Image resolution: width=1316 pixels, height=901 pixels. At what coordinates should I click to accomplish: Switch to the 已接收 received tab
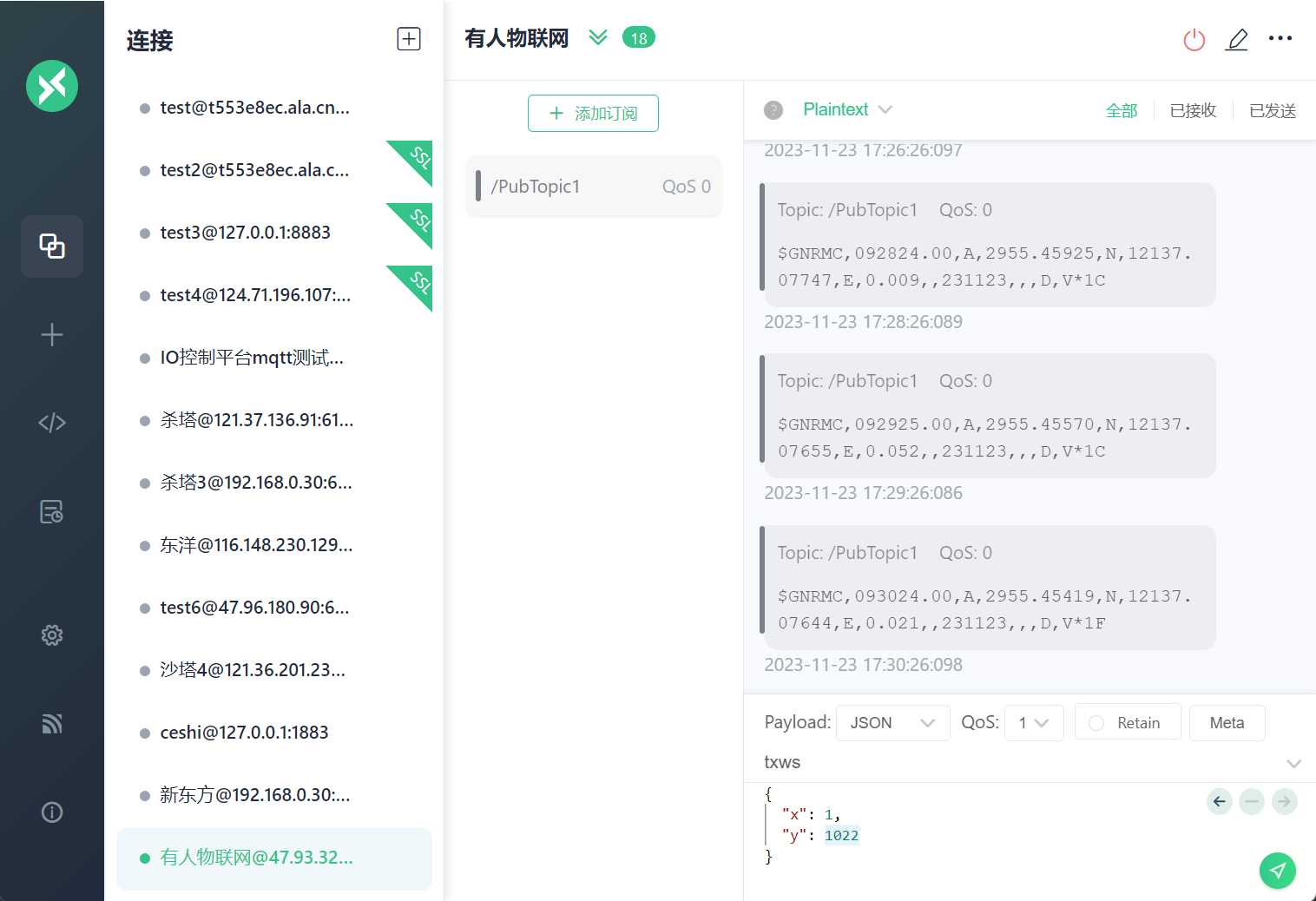(1193, 110)
